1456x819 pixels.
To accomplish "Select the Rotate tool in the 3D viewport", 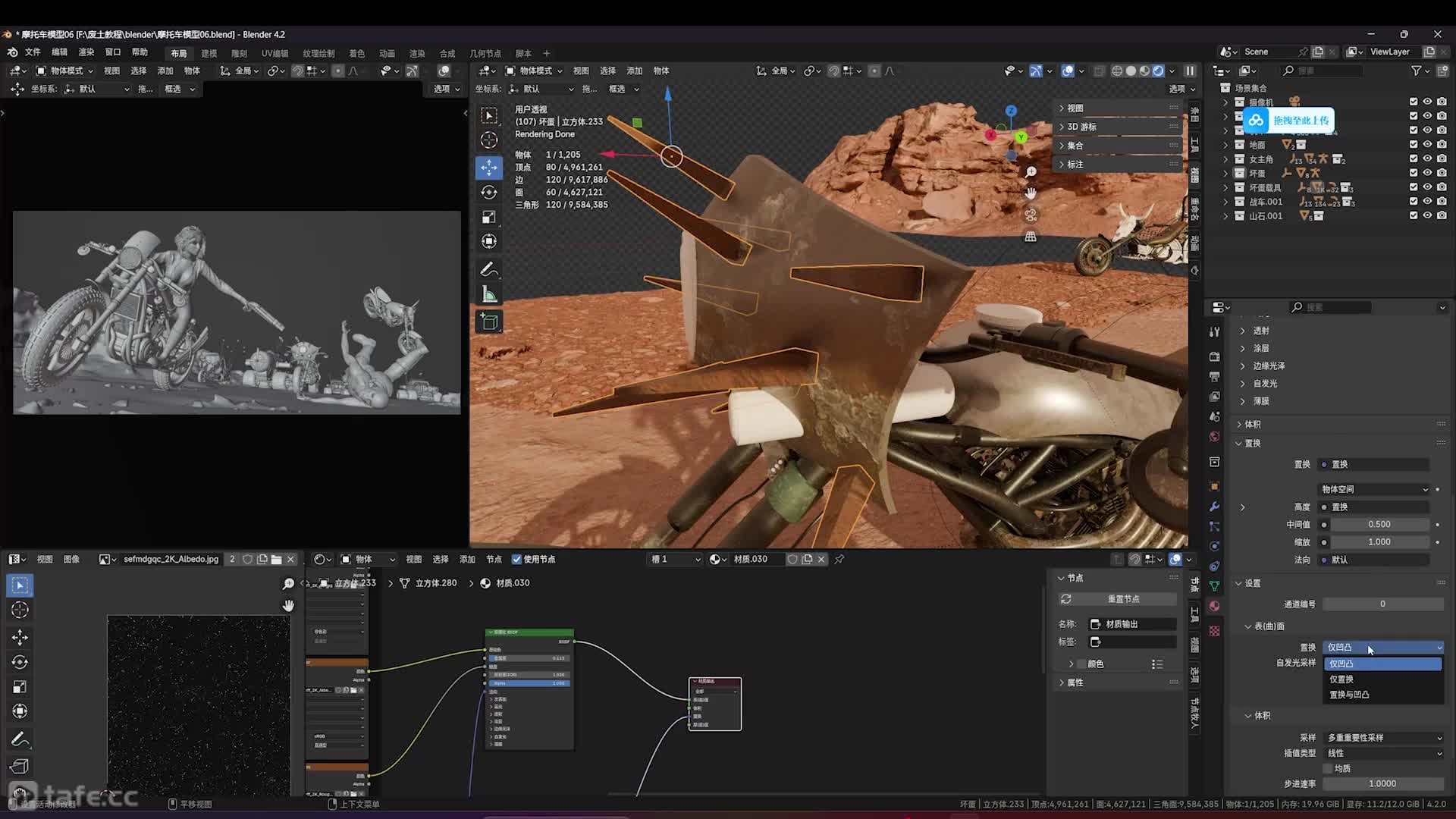I will [x=489, y=193].
